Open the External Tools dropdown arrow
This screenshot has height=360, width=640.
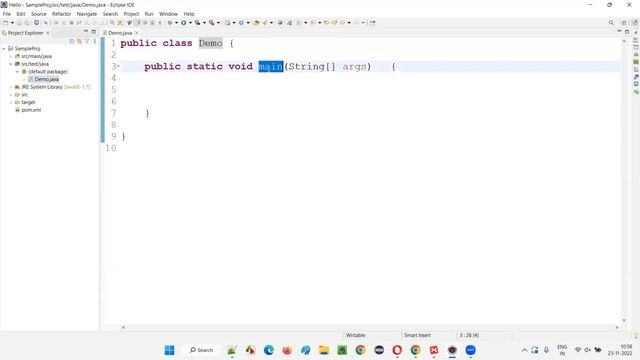pyautogui.click(x=218, y=23)
